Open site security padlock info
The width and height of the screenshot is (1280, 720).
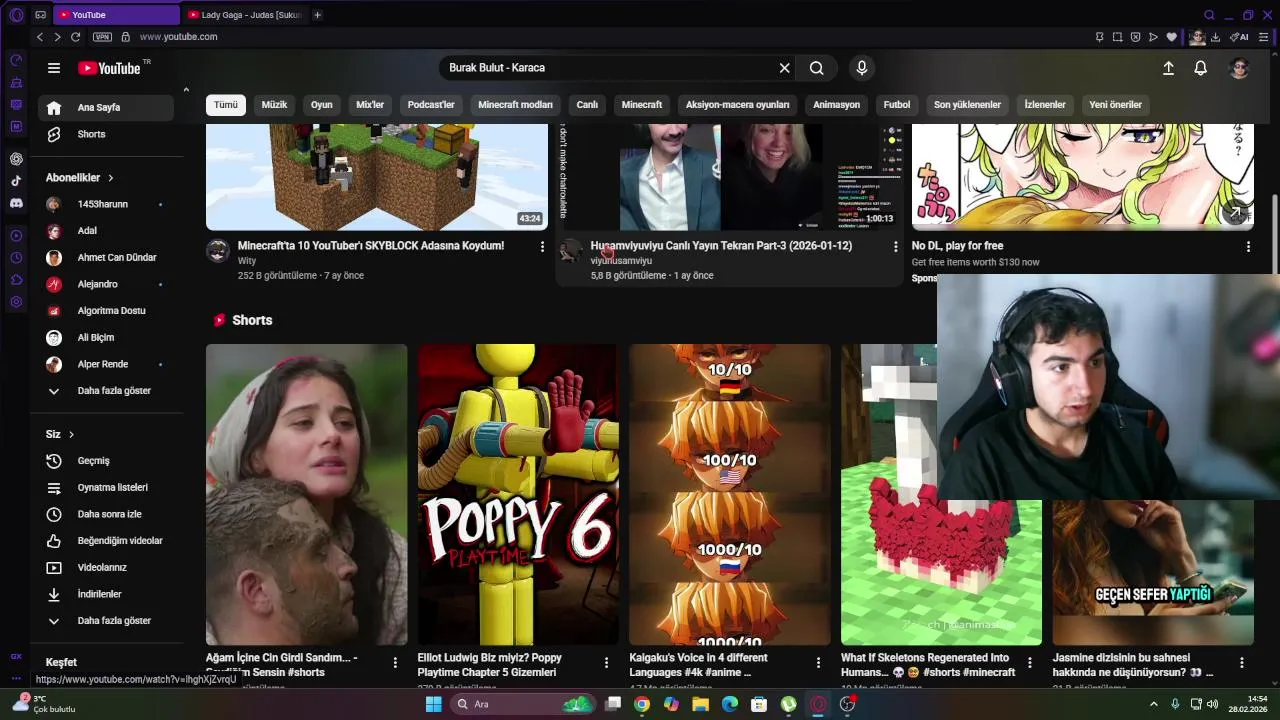125,37
